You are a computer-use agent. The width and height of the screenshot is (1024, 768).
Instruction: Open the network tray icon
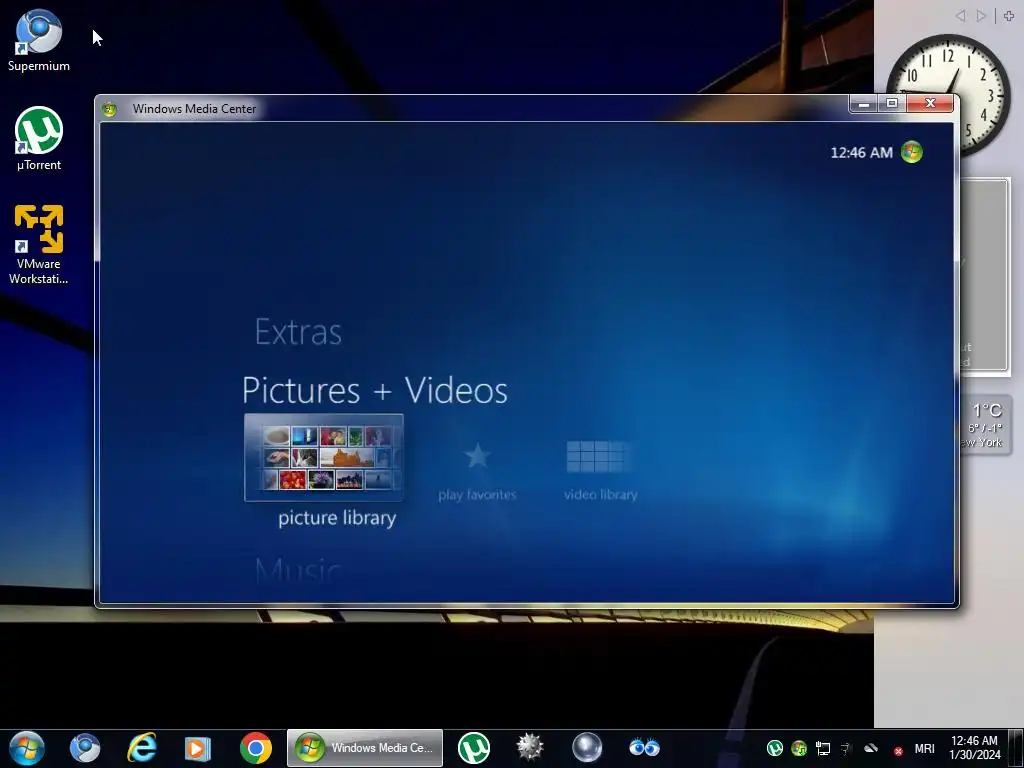[823, 748]
